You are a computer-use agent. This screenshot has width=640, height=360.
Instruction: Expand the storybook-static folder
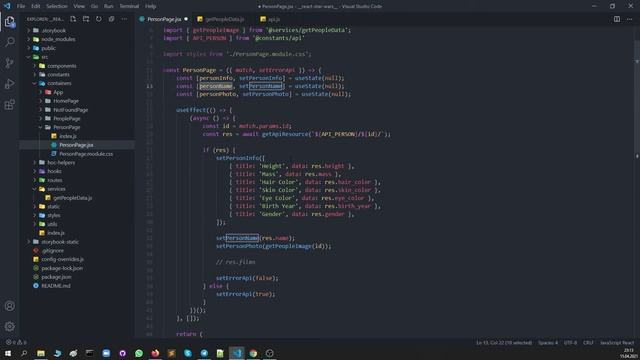point(60,242)
